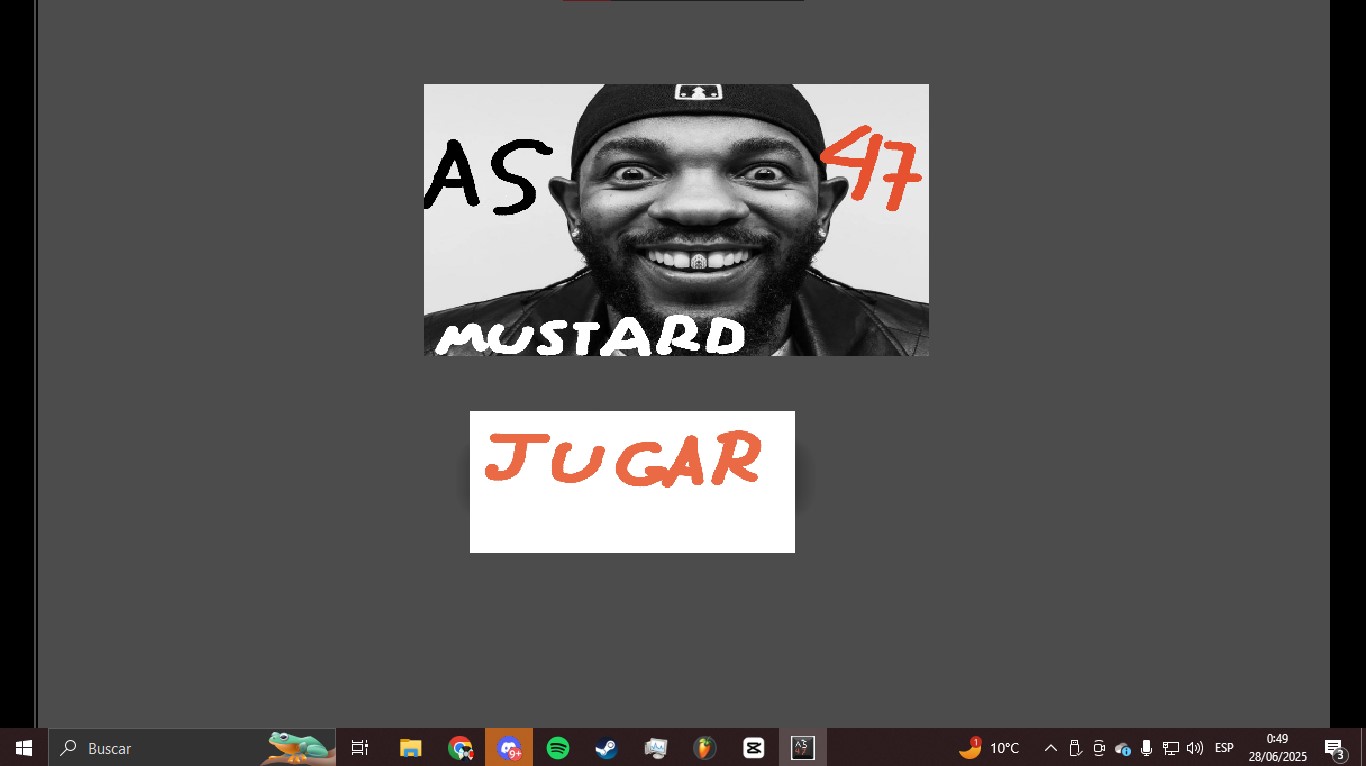Open the notification center icon
The width and height of the screenshot is (1366, 766).
tap(1334, 748)
